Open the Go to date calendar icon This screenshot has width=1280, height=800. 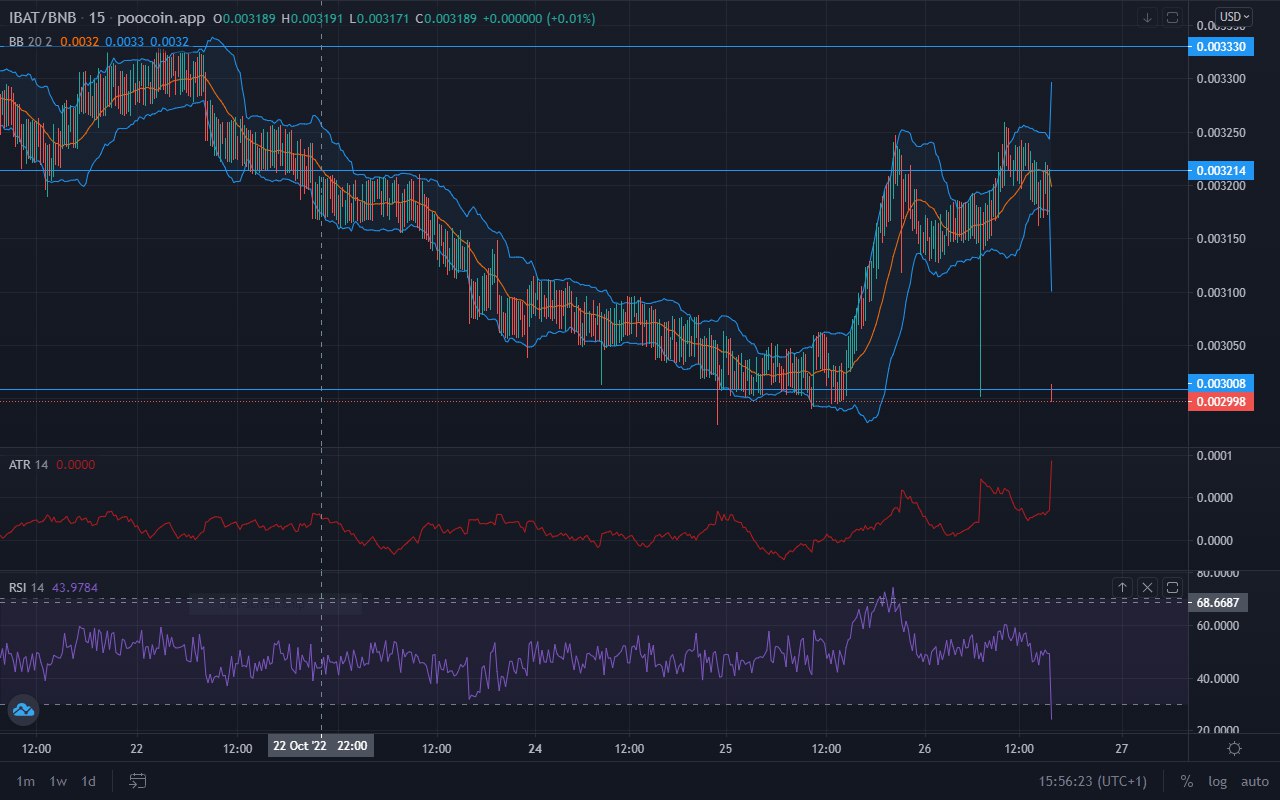[138, 780]
